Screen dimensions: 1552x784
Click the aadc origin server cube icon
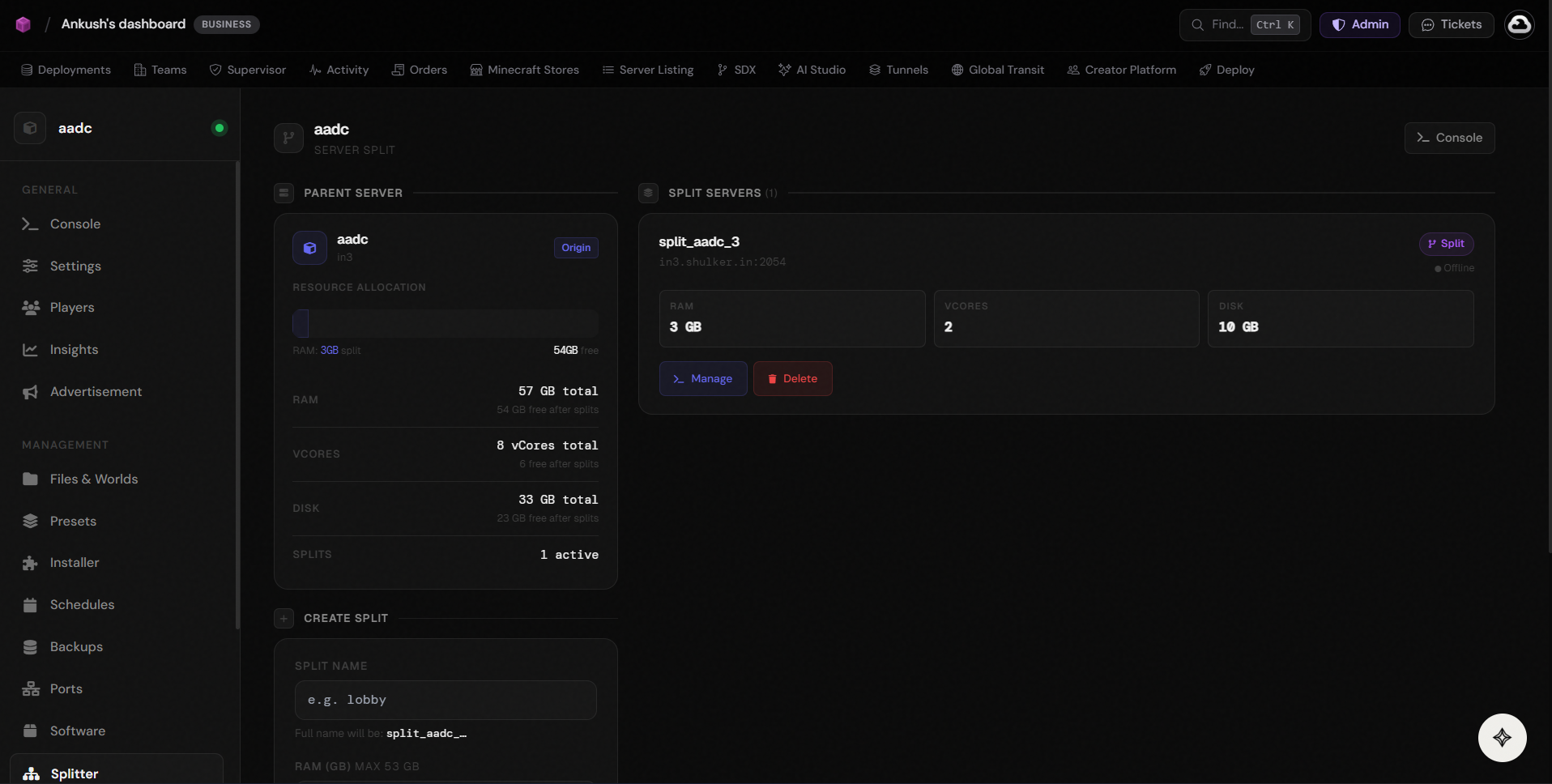[x=309, y=248]
